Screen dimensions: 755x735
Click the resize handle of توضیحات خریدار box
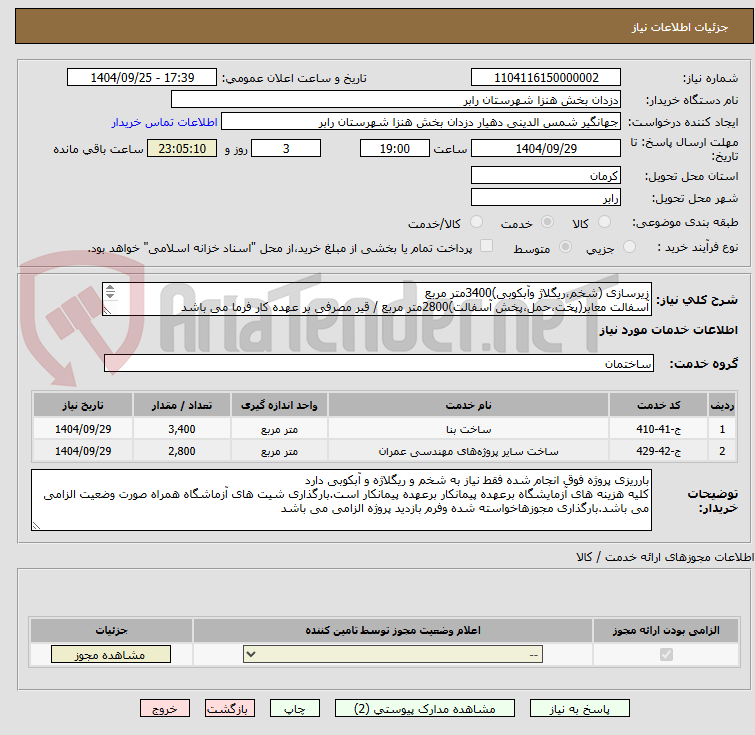pyautogui.click(x=36, y=526)
